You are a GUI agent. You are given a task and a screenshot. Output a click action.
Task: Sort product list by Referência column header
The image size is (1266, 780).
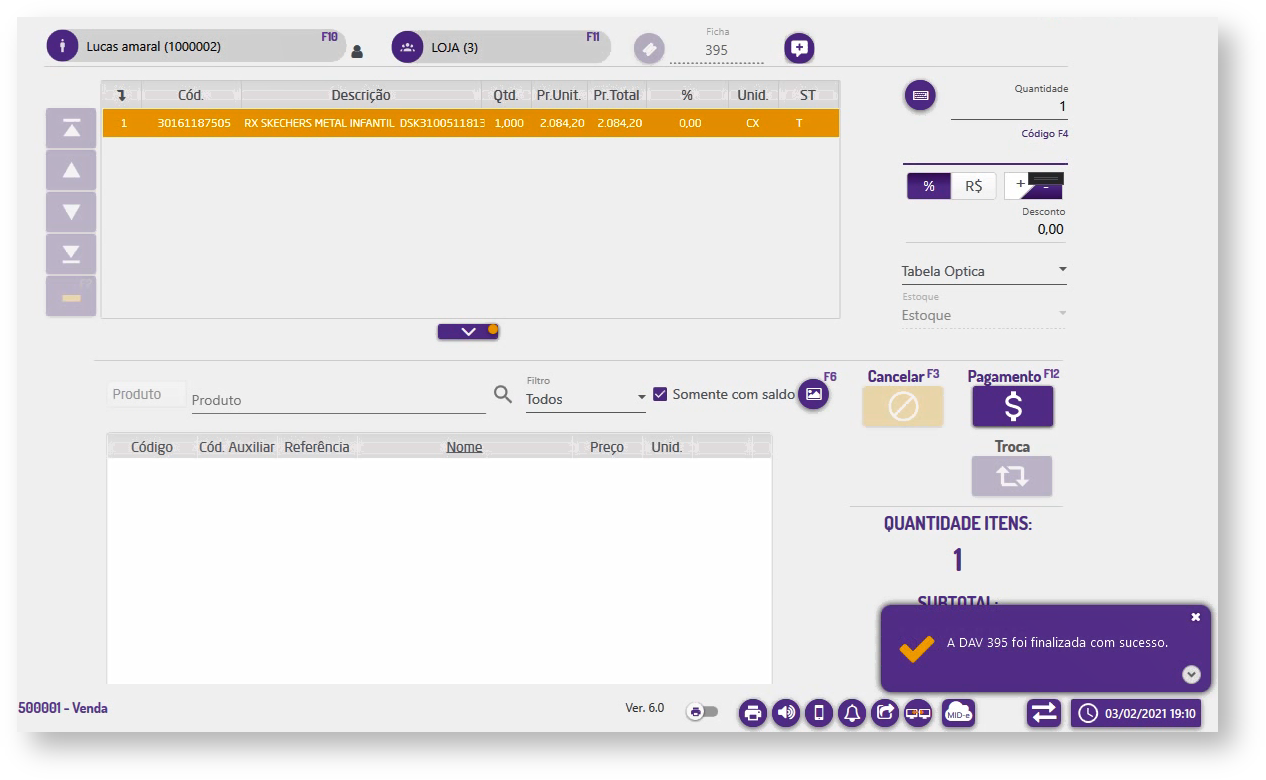pos(317,447)
